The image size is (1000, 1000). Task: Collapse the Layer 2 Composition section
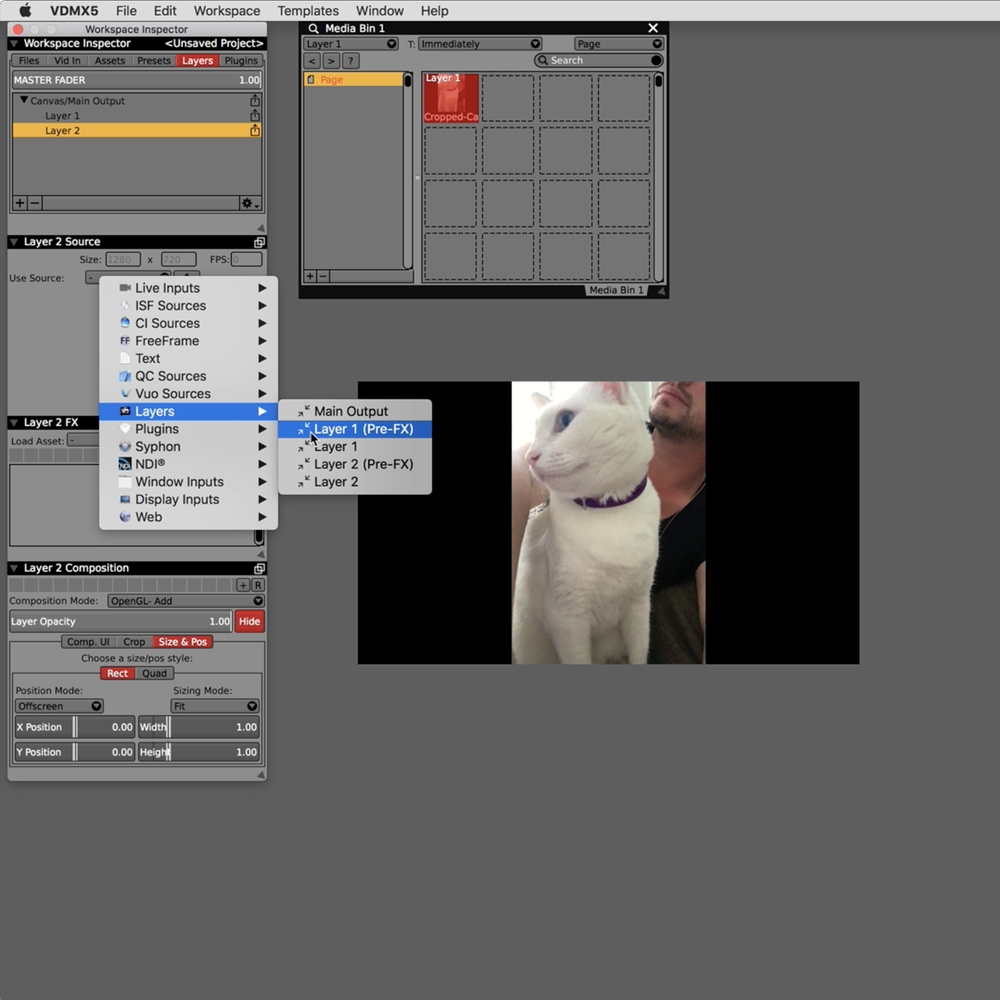pyautogui.click(x=13, y=568)
